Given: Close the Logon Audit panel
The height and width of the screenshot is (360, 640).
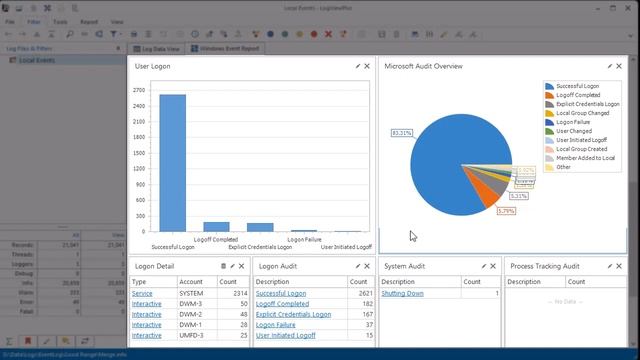Looking at the screenshot, I should click(x=367, y=266).
